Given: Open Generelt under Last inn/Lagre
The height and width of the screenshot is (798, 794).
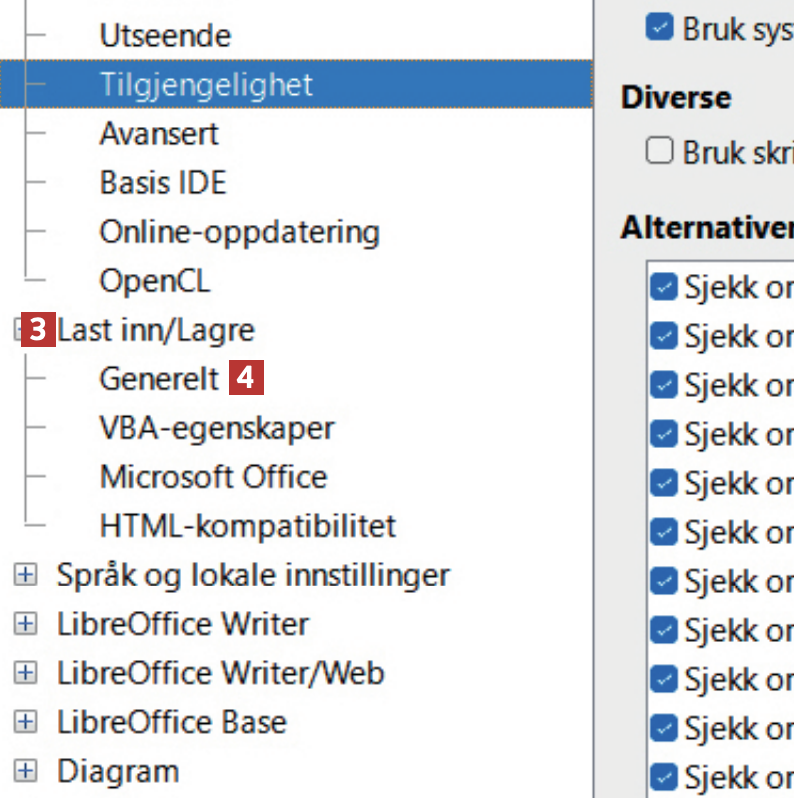Looking at the screenshot, I should point(159,379).
